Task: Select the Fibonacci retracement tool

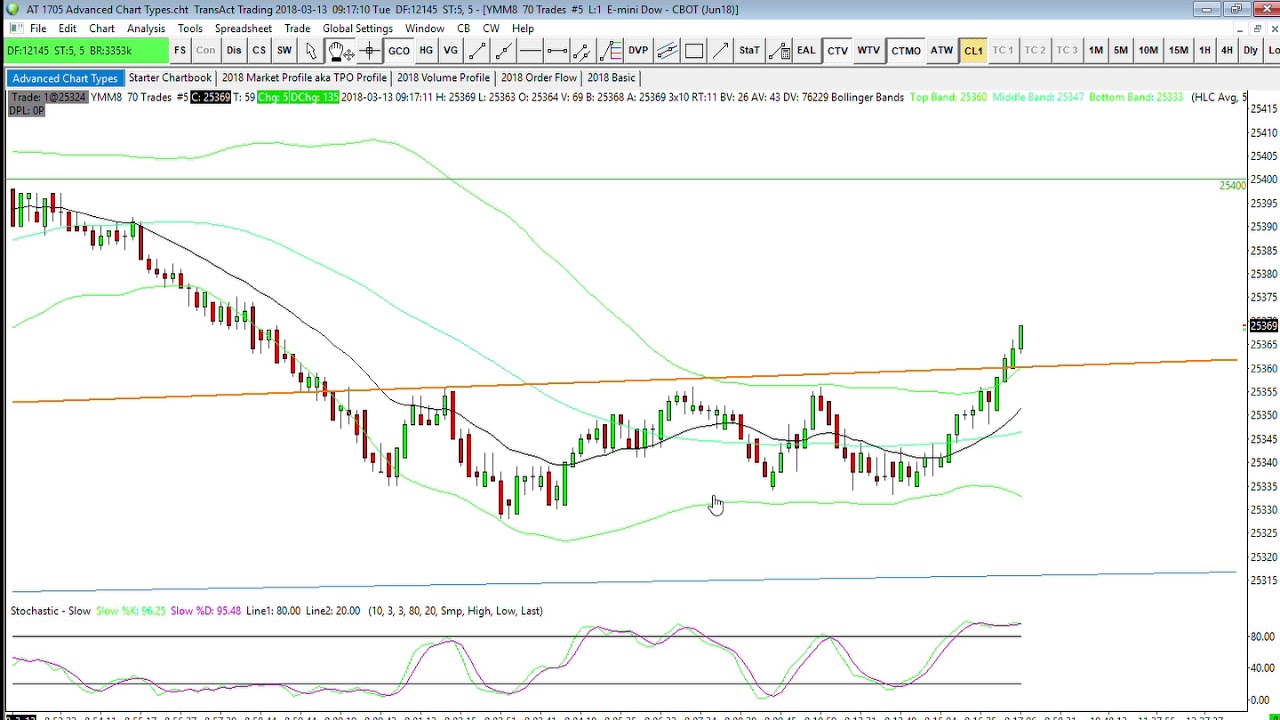Action: coord(611,50)
